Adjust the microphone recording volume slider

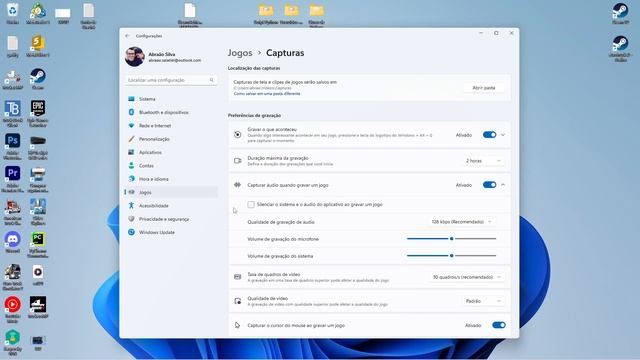pos(451,239)
